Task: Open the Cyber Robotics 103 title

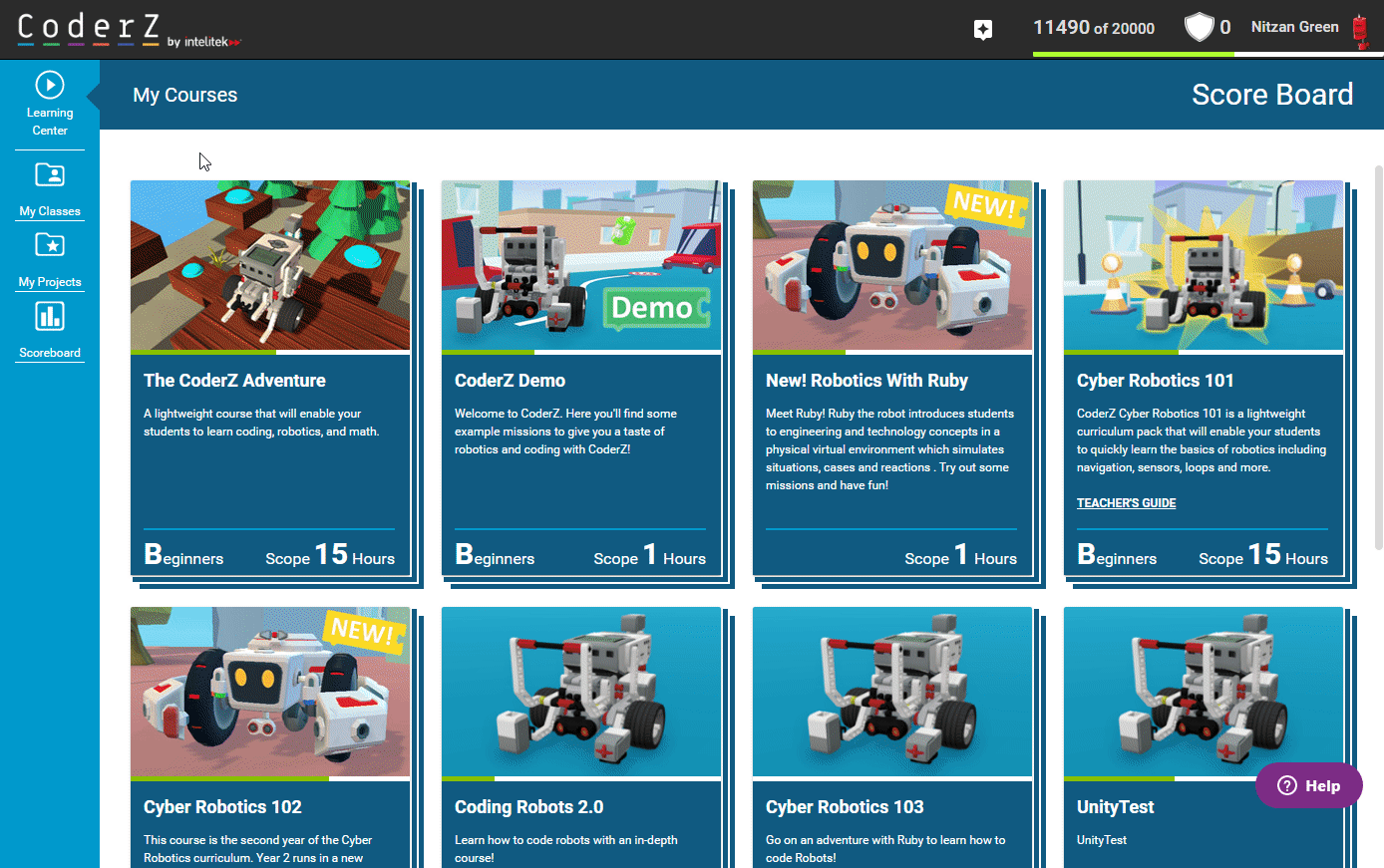Action: click(845, 807)
